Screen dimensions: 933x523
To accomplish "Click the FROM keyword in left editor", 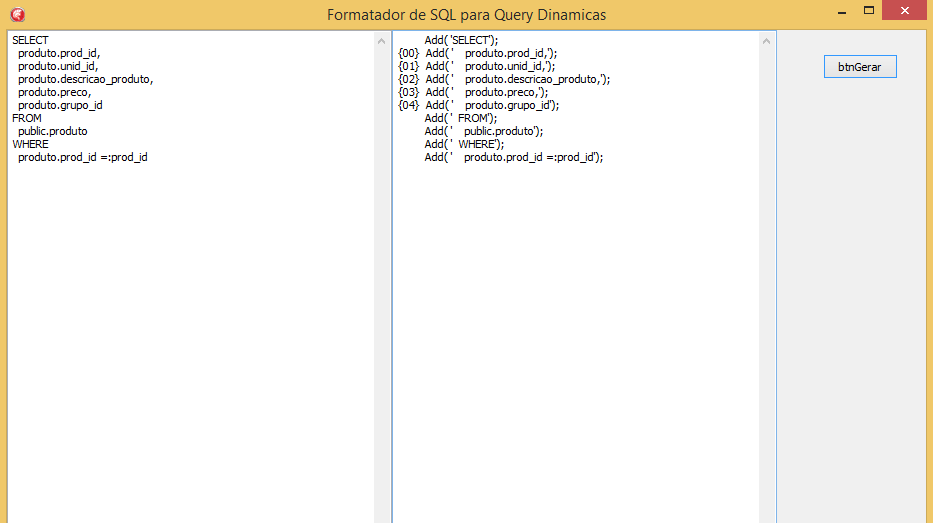I will click(x=27, y=118).
